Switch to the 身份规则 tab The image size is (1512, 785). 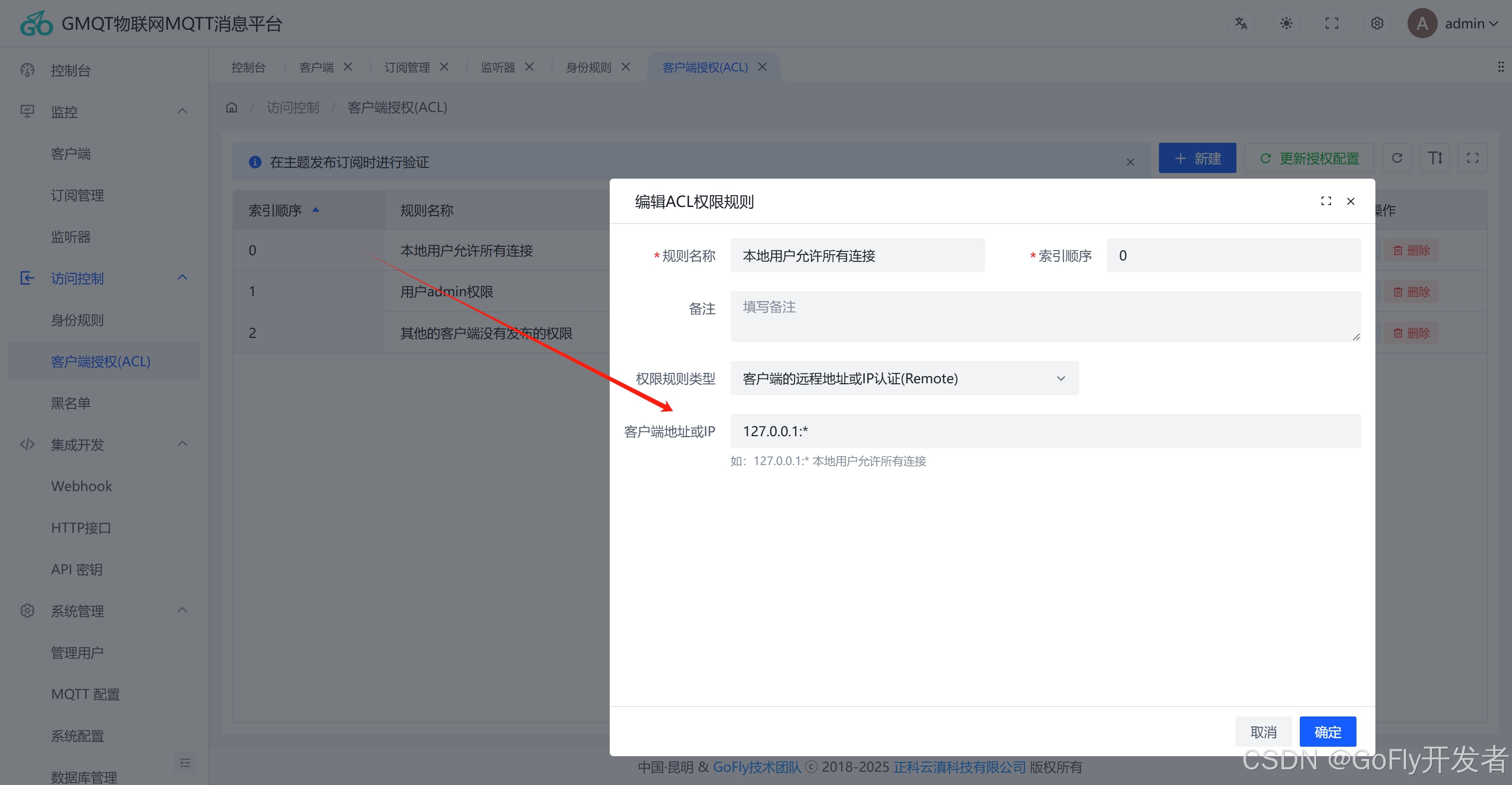pos(588,68)
